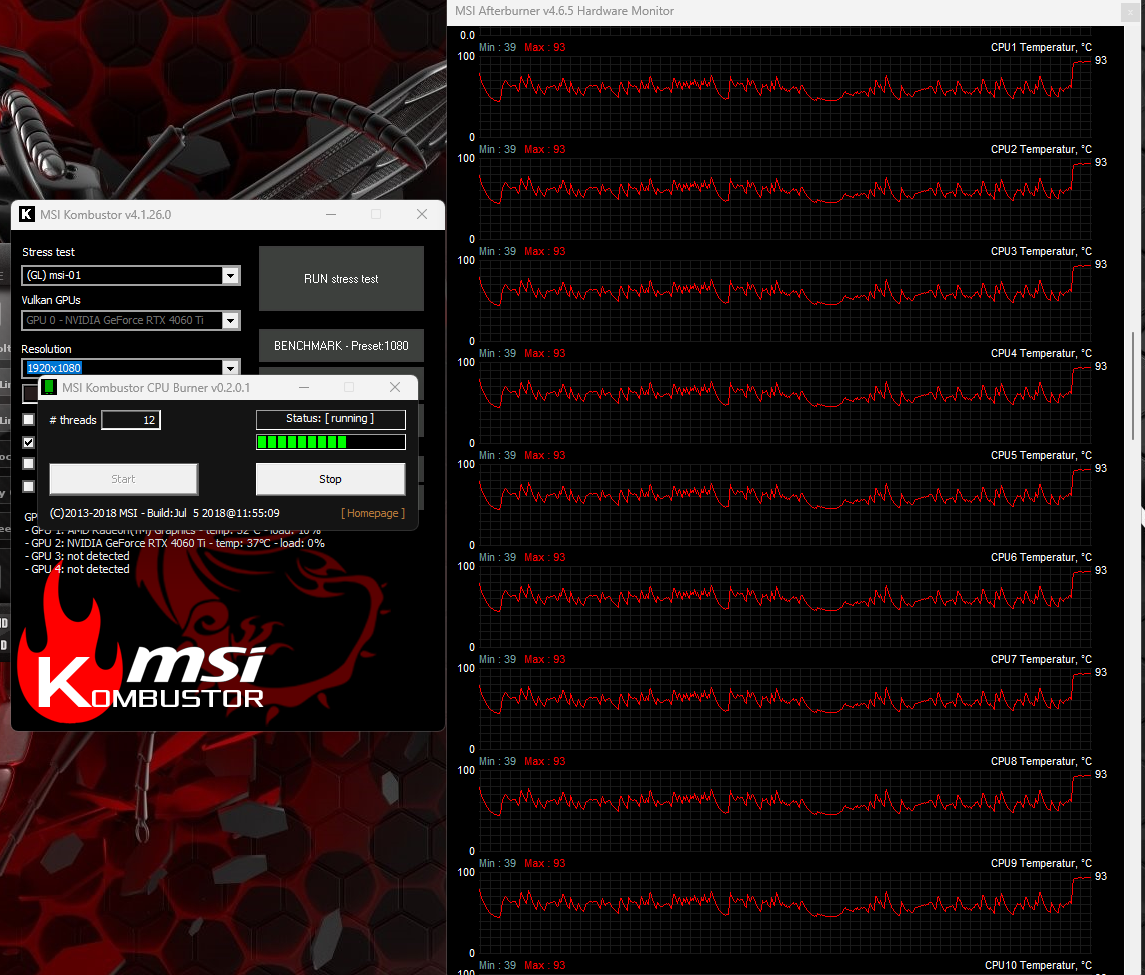Image resolution: width=1145 pixels, height=975 pixels.
Task: Click 'Max : 93' on the CPU5 graph
Action: point(545,455)
